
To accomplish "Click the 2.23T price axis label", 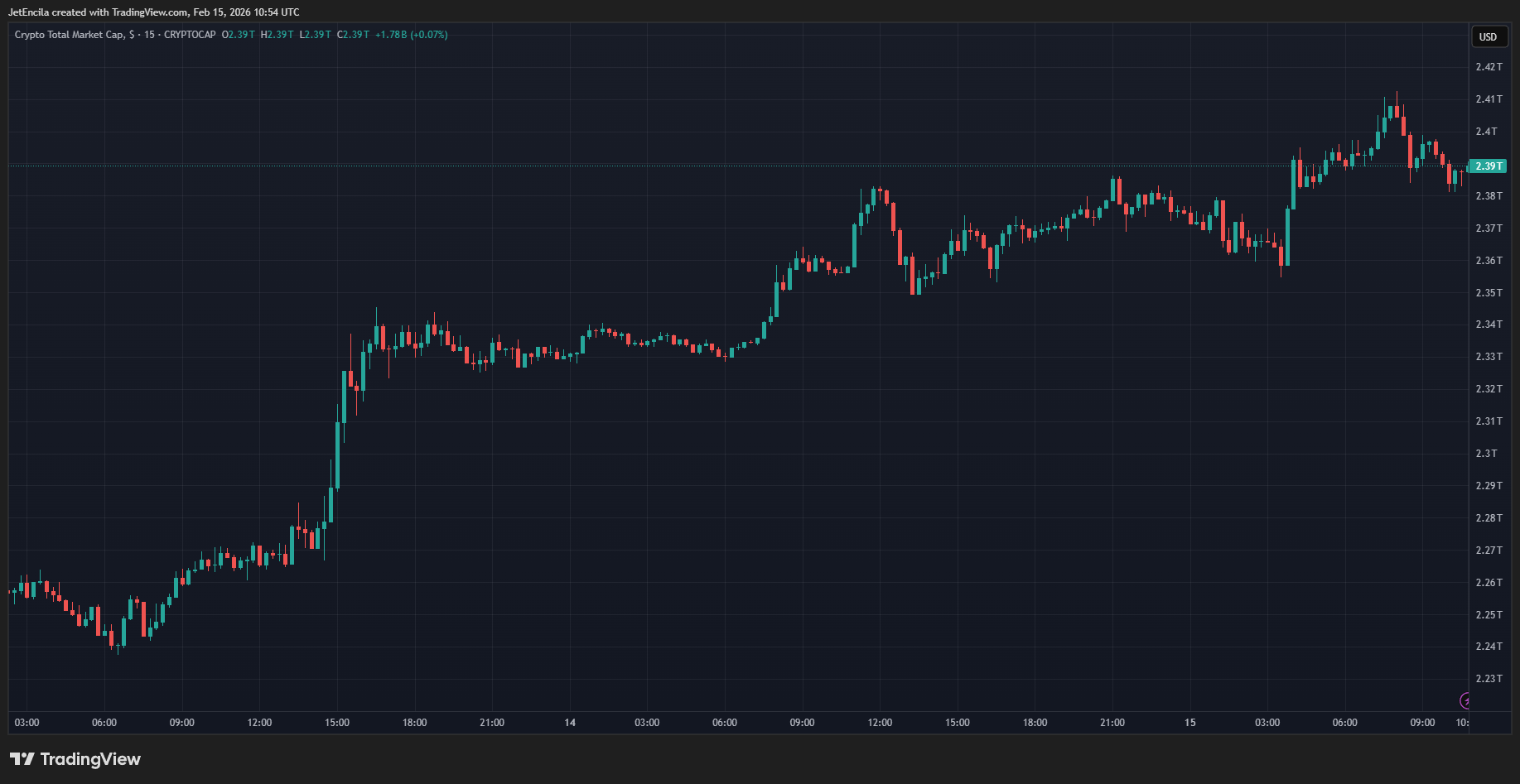I will [1489, 679].
